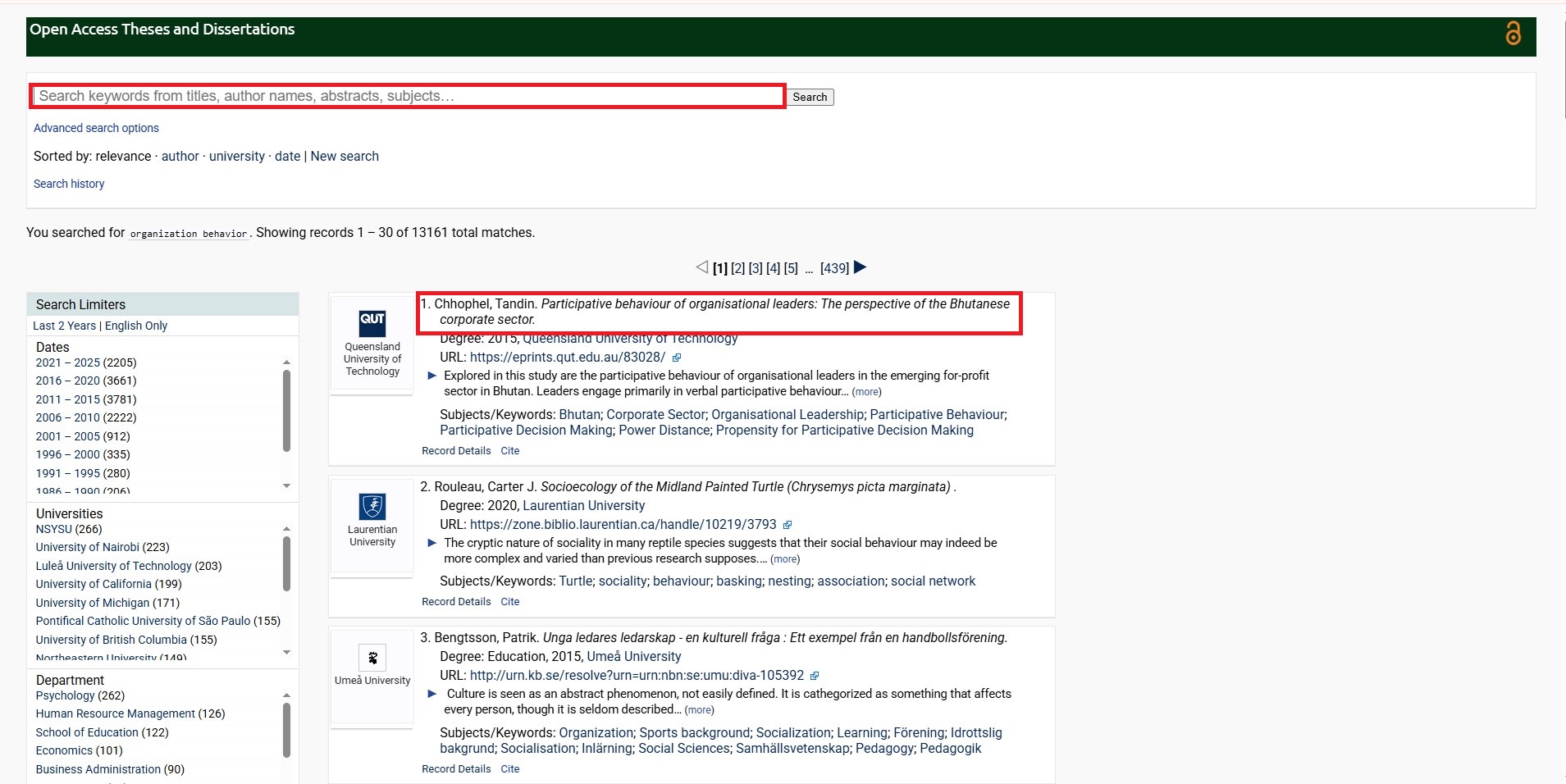The image size is (1566, 784).
Task: Expand the abstract of the Rouleau turtle record
Action: (x=432, y=543)
